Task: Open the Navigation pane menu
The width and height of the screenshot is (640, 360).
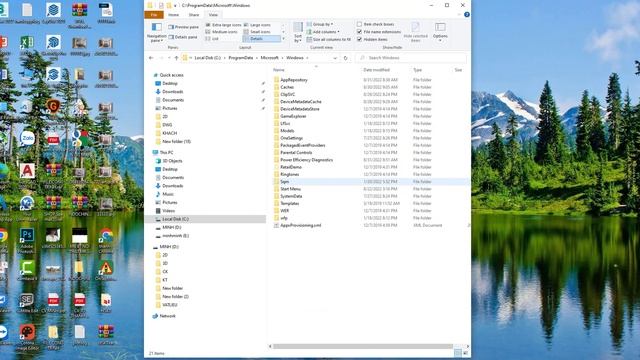Action: [156, 32]
